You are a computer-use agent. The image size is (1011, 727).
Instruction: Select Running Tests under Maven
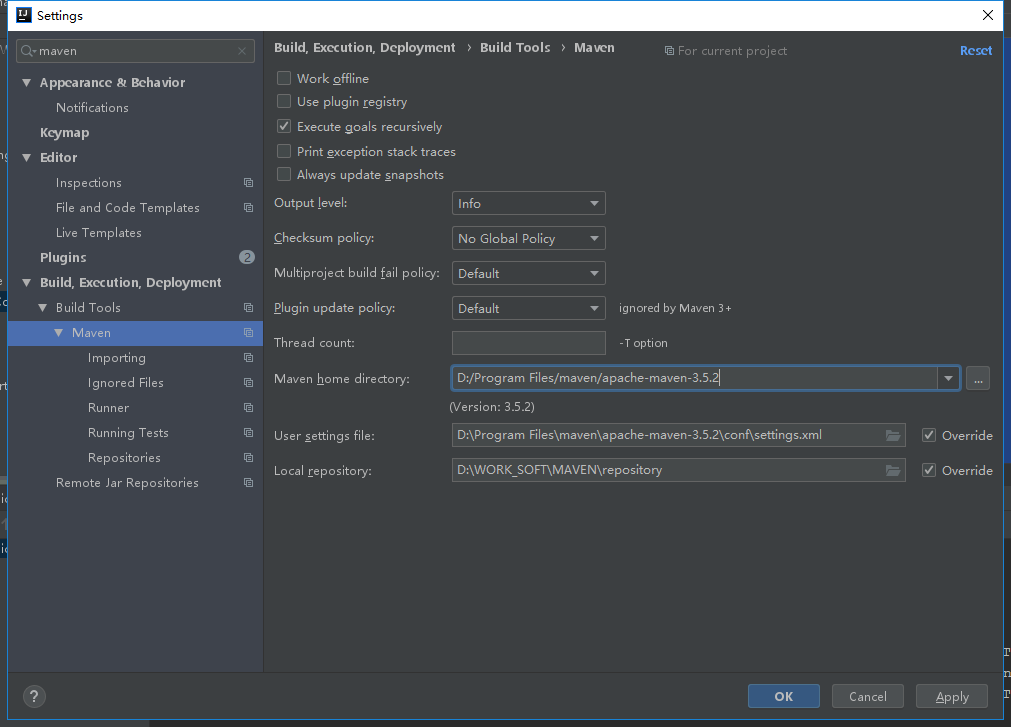(128, 433)
